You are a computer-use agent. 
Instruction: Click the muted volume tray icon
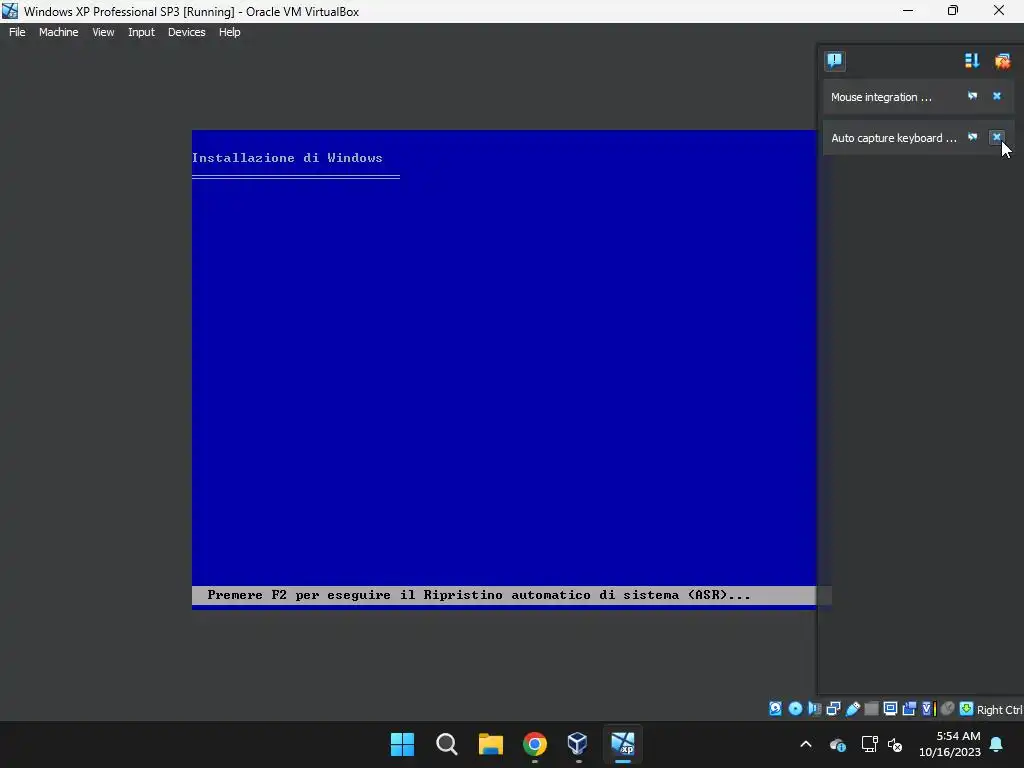point(895,744)
